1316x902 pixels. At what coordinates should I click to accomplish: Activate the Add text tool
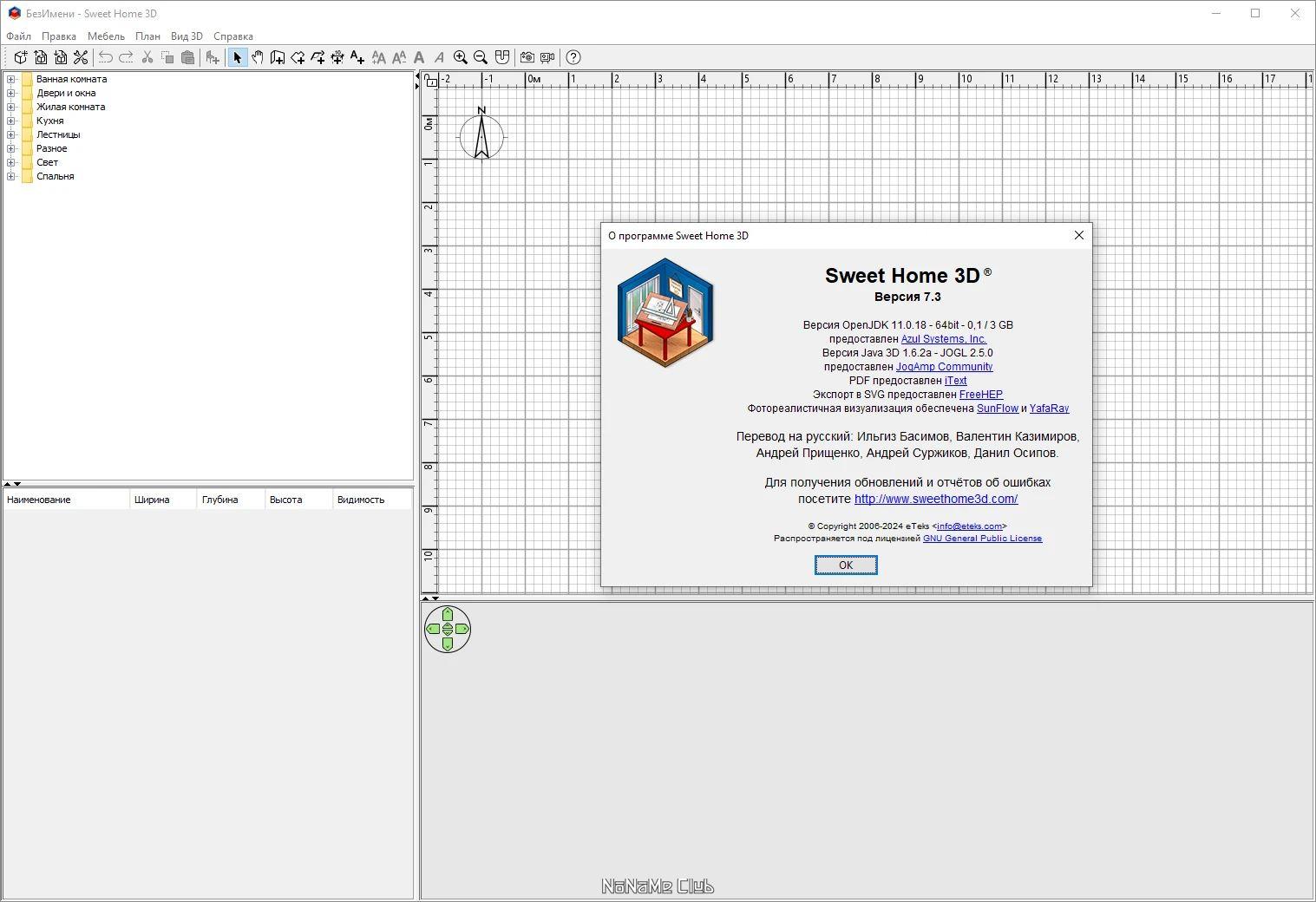point(357,57)
